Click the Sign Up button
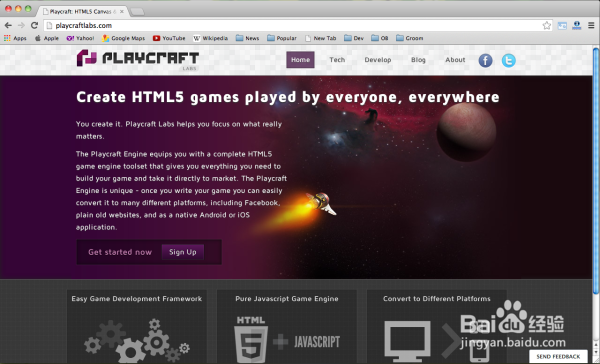The image size is (600, 364). pyautogui.click(x=183, y=252)
